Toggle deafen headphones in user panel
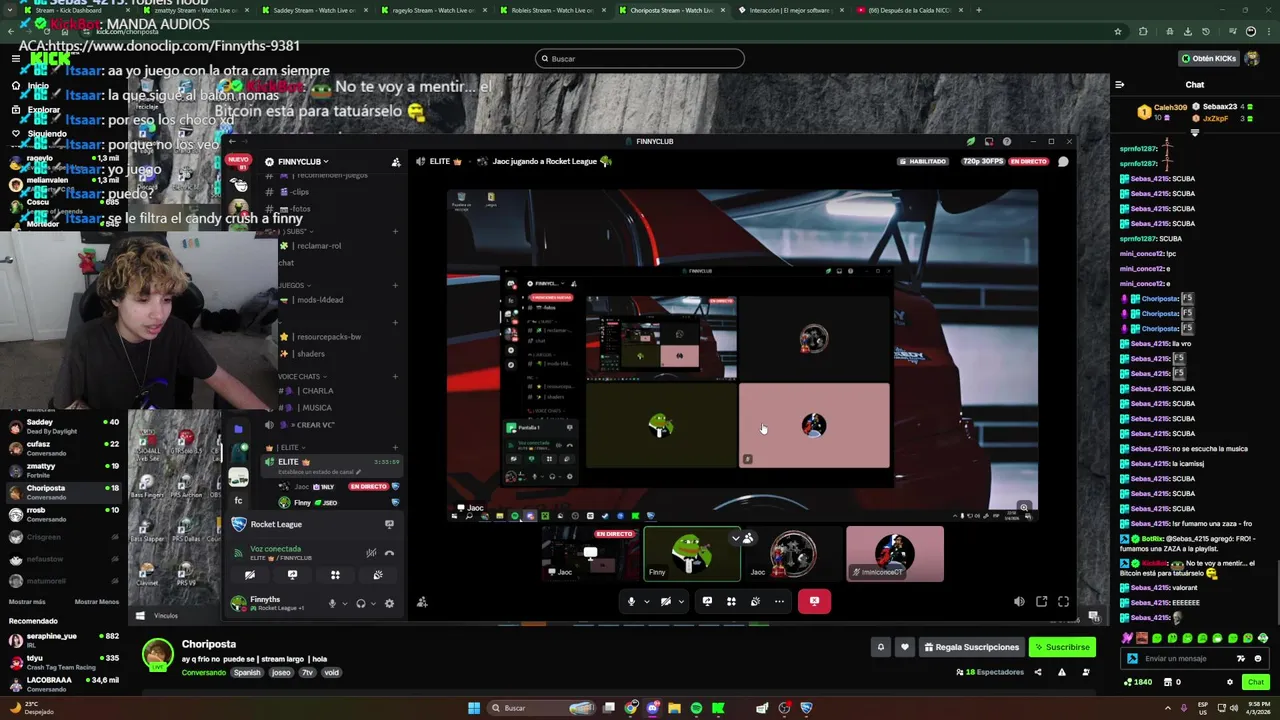 pos(361,604)
